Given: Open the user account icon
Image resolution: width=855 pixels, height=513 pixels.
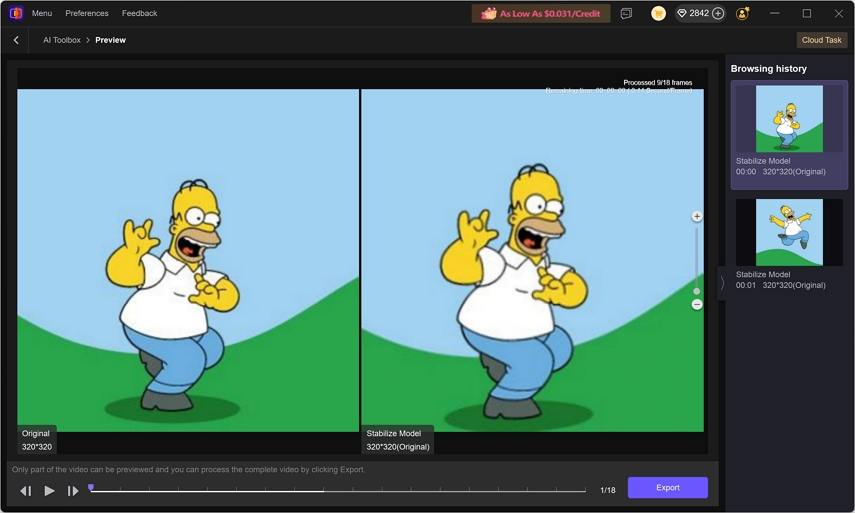Looking at the screenshot, I should [x=742, y=14].
